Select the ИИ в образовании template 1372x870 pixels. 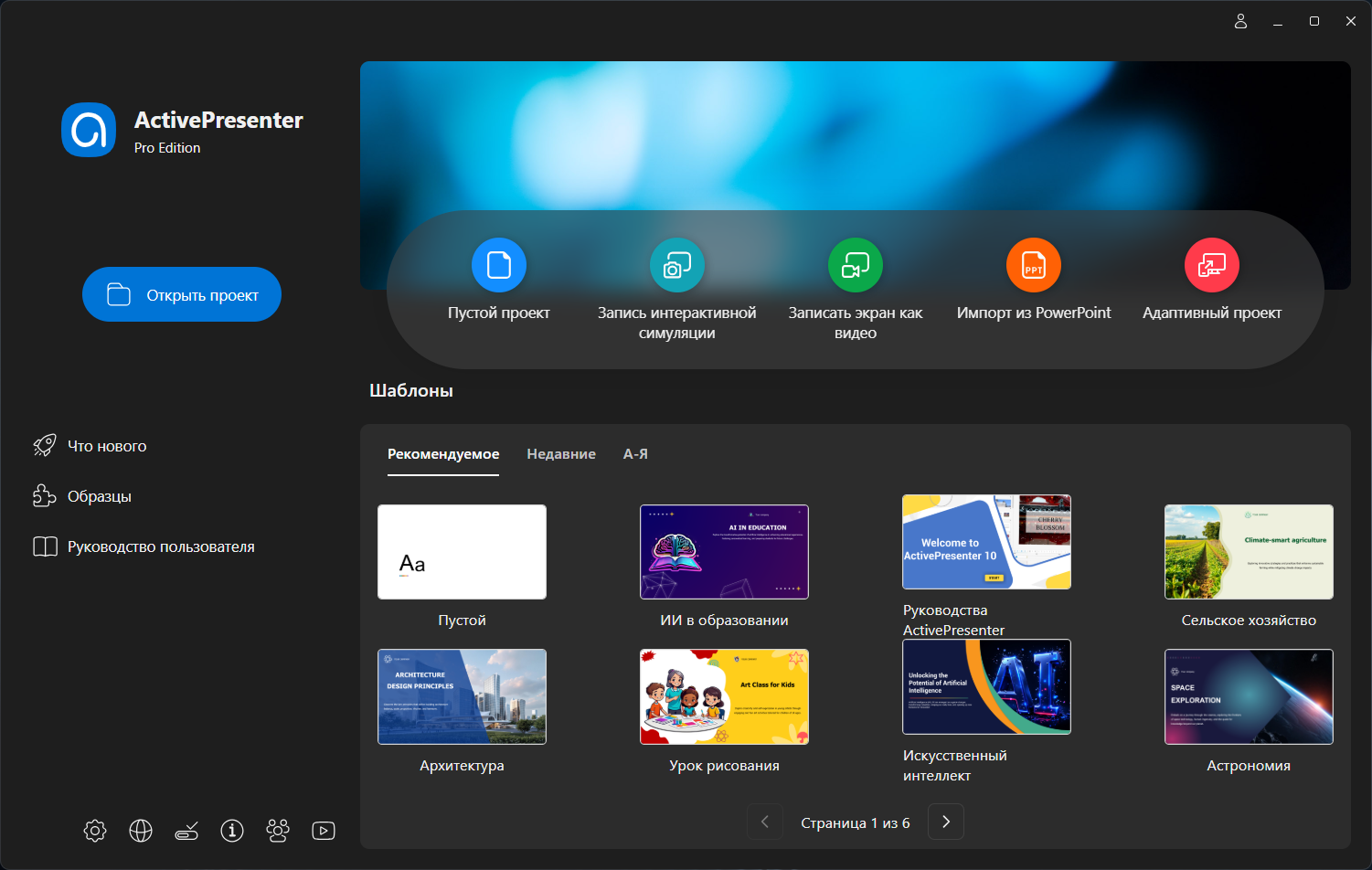[x=724, y=552]
